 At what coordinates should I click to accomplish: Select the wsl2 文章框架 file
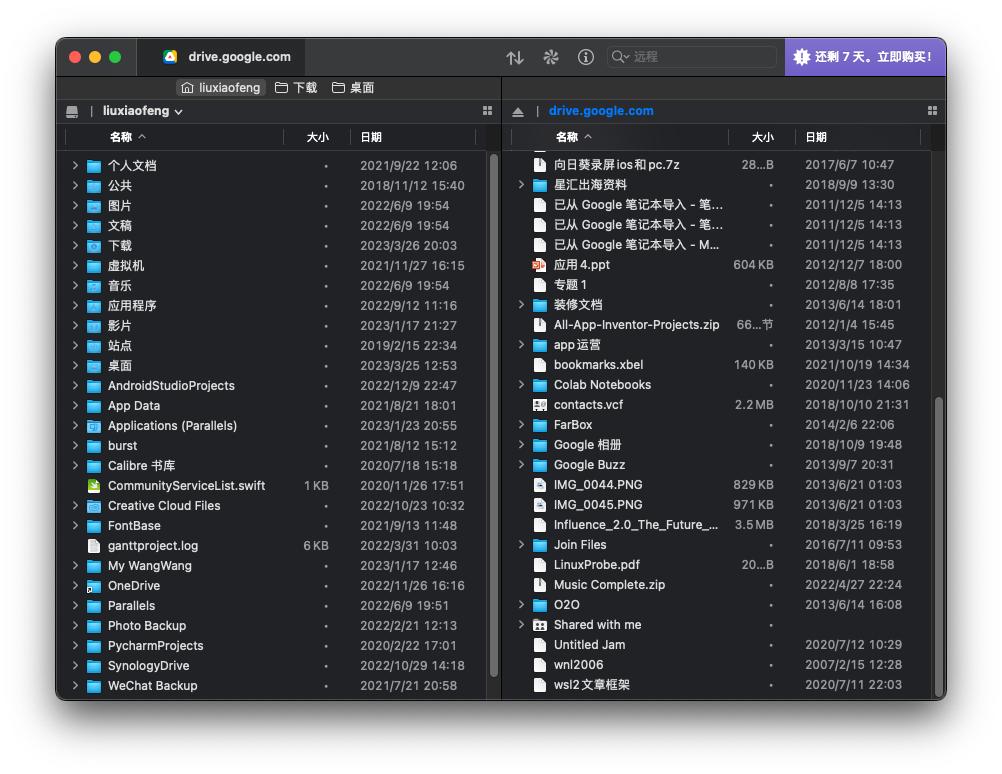[x=719, y=685]
